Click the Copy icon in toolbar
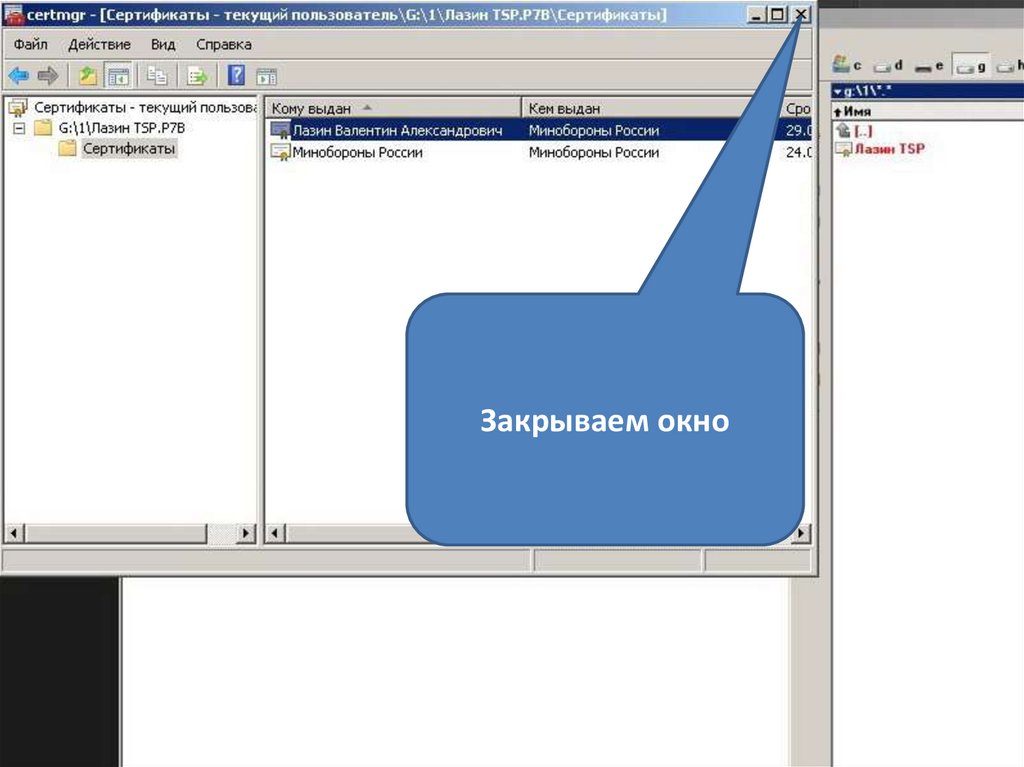Image resolution: width=1024 pixels, height=767 pixels. click(157, 76)
